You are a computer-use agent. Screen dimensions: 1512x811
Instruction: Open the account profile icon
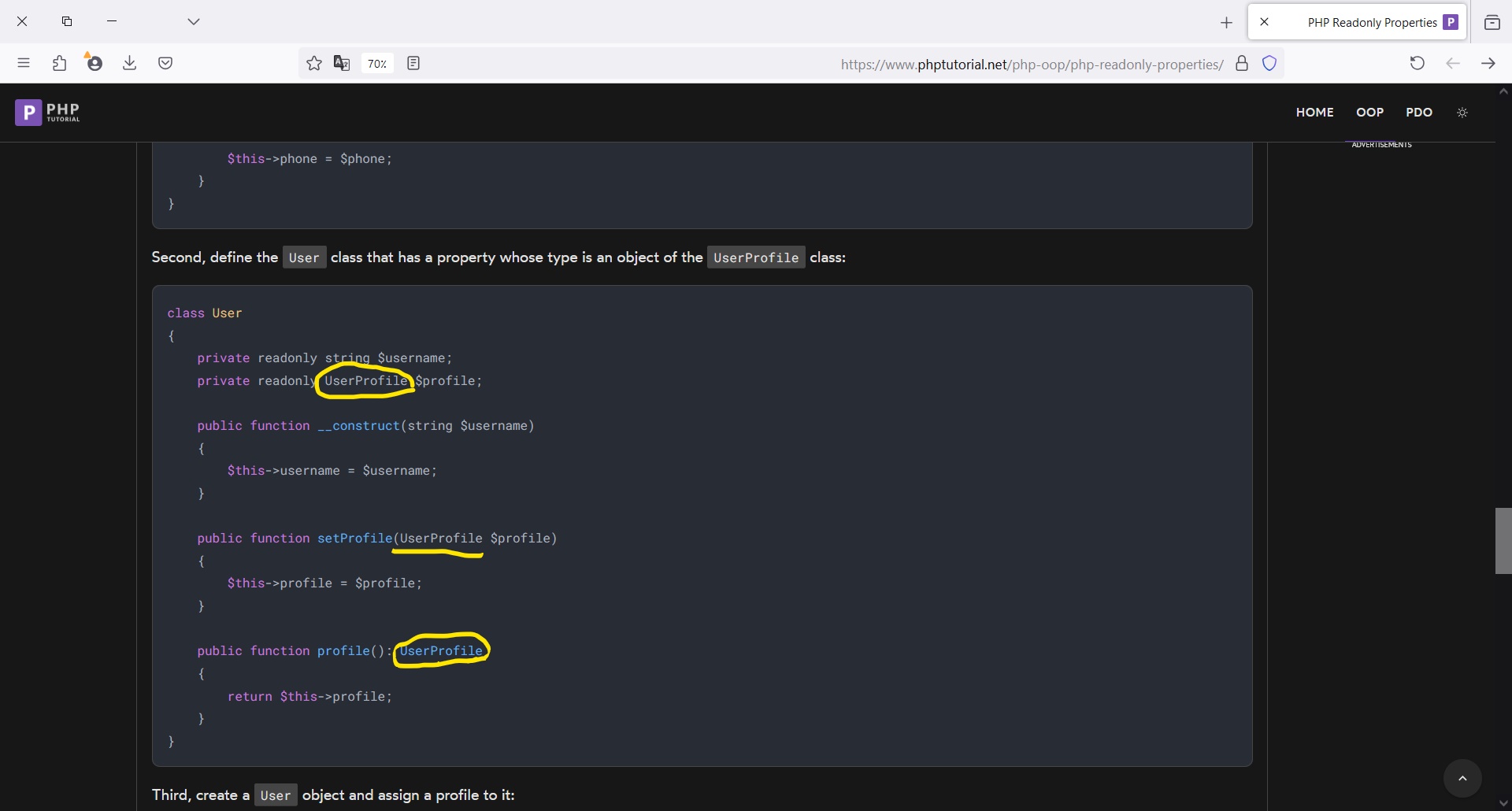[94, 62]
